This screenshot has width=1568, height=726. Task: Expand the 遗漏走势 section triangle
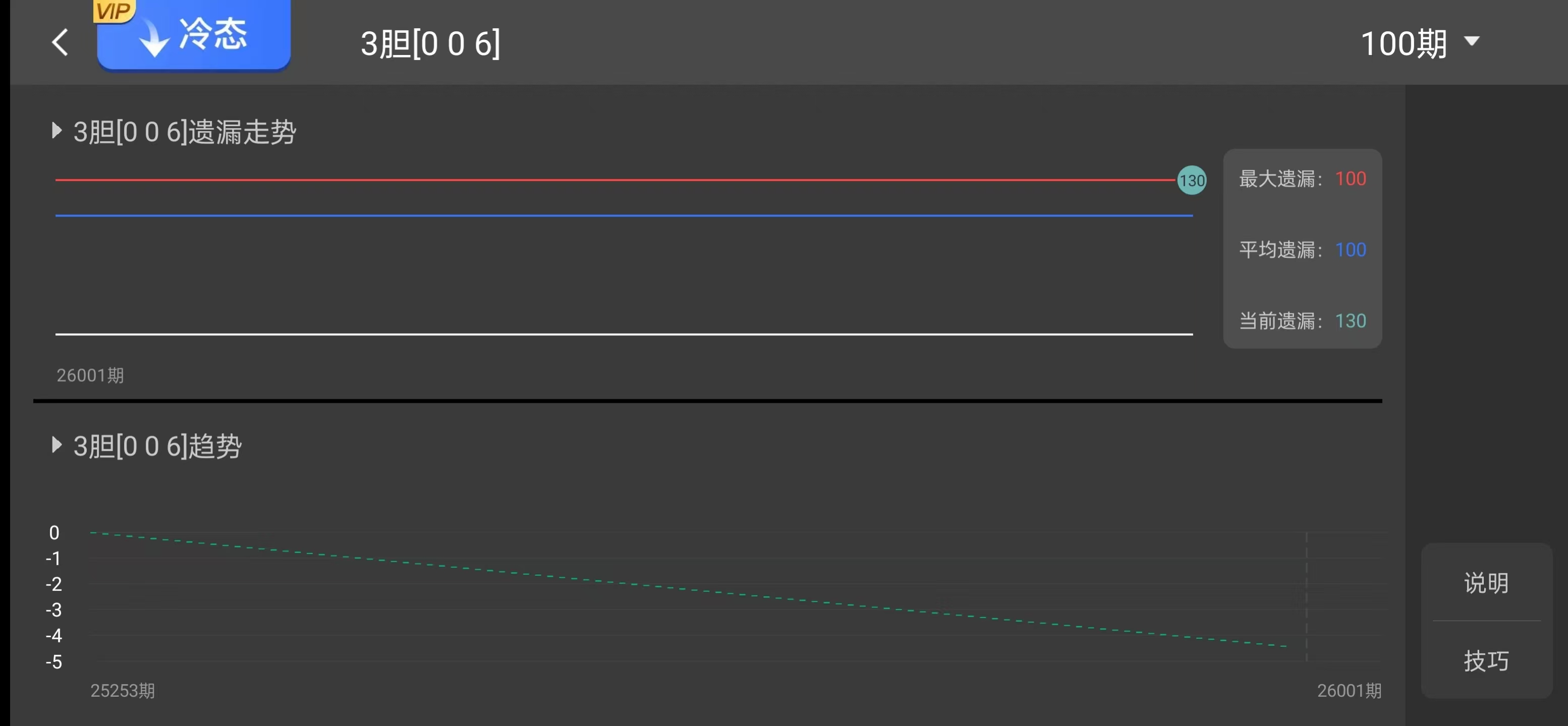pos(57,131)
